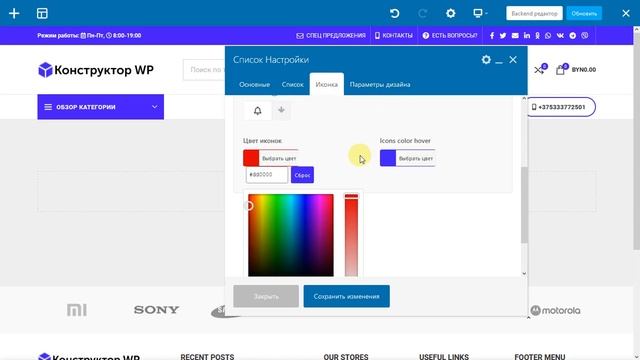Pick a color in the spectrum square
This screenshot has width=640, height=360.
tap(291, 236)
